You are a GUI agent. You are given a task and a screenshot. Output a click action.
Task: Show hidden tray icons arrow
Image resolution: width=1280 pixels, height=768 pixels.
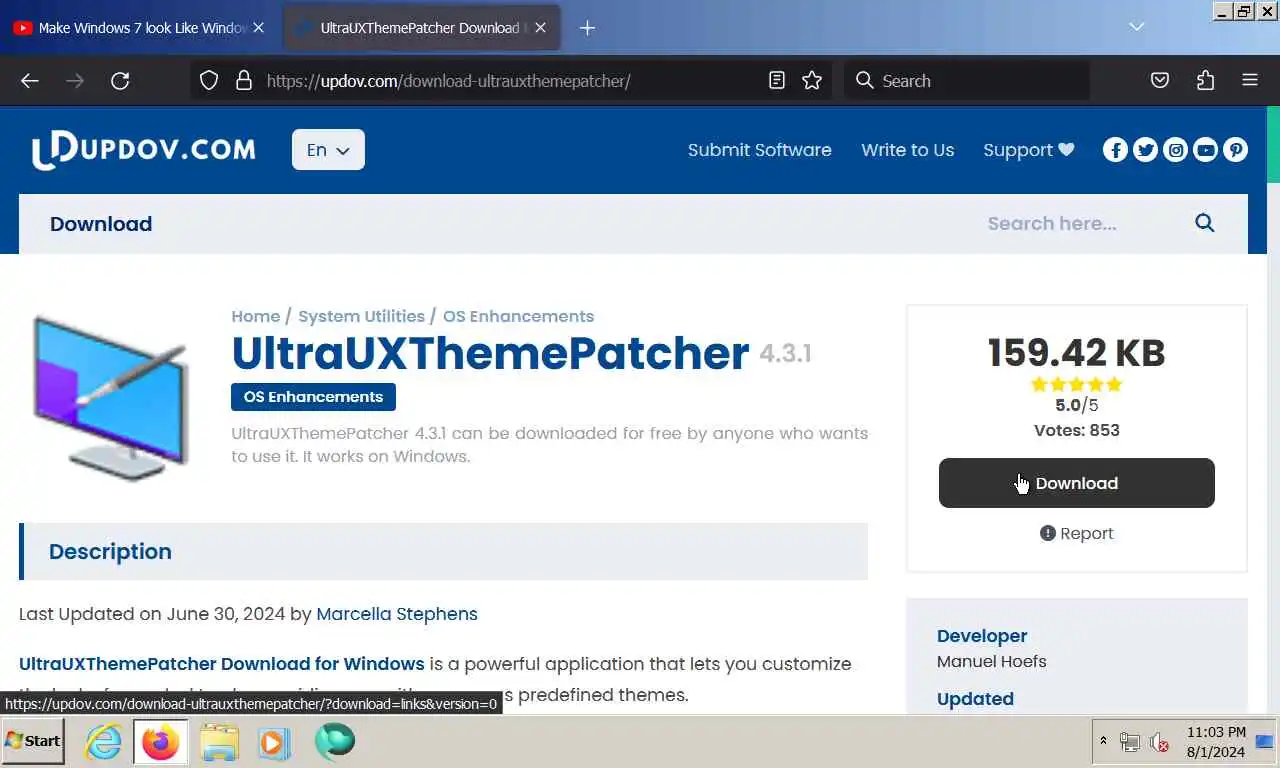click(1103, 741)
